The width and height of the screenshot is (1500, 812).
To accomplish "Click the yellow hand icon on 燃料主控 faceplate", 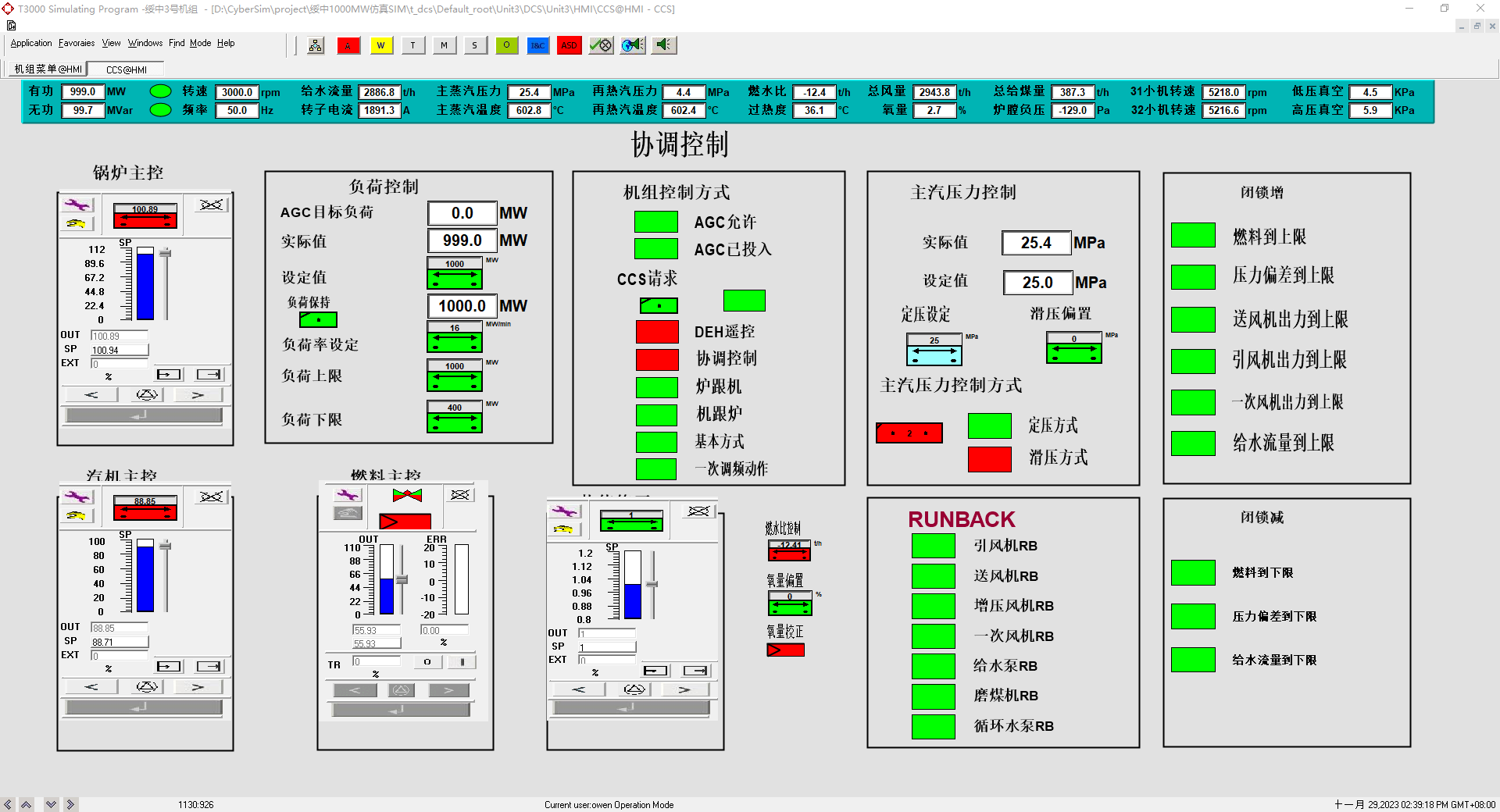I will (x=347, y=512).
